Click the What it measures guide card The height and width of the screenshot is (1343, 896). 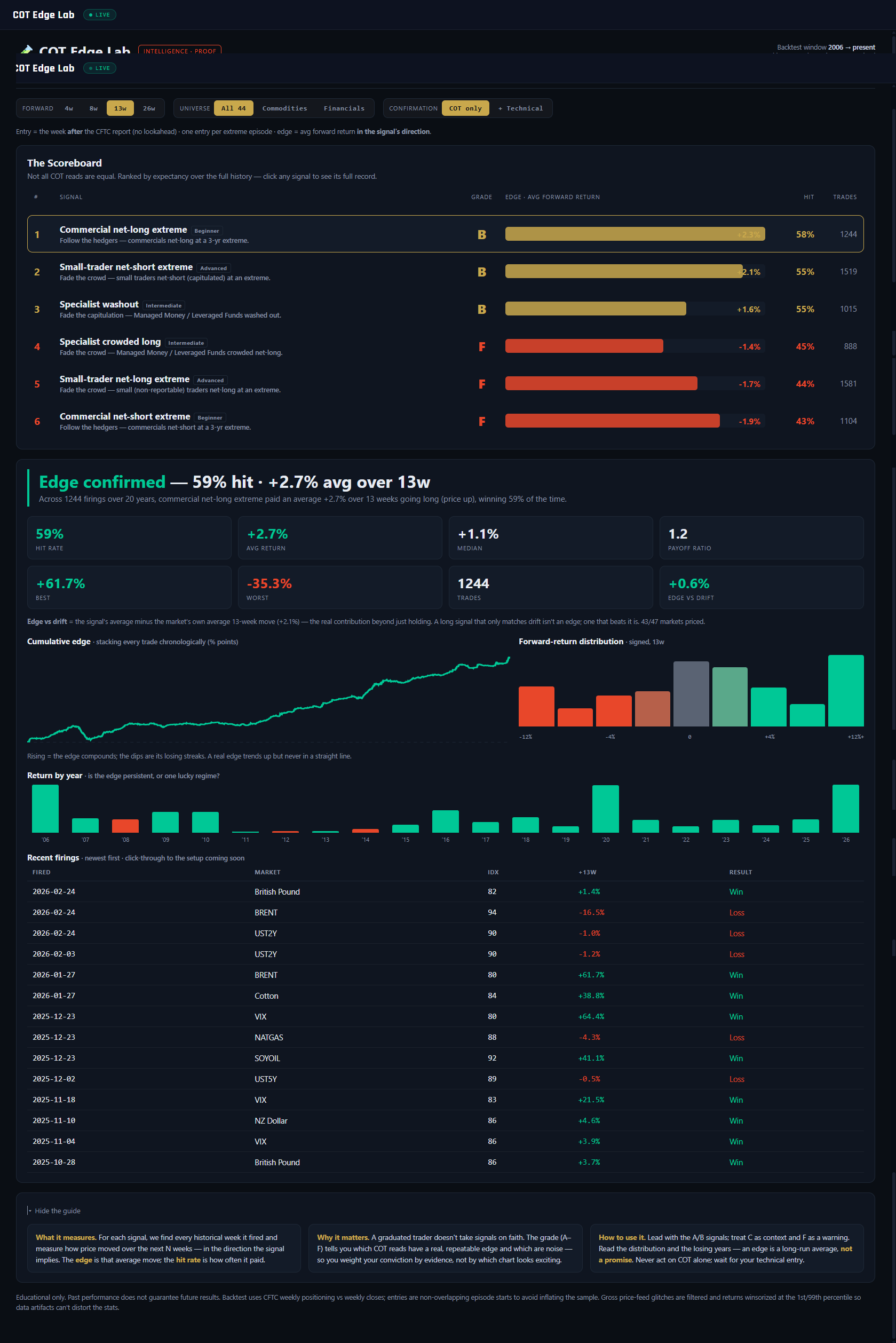[x=164, y=1248]
